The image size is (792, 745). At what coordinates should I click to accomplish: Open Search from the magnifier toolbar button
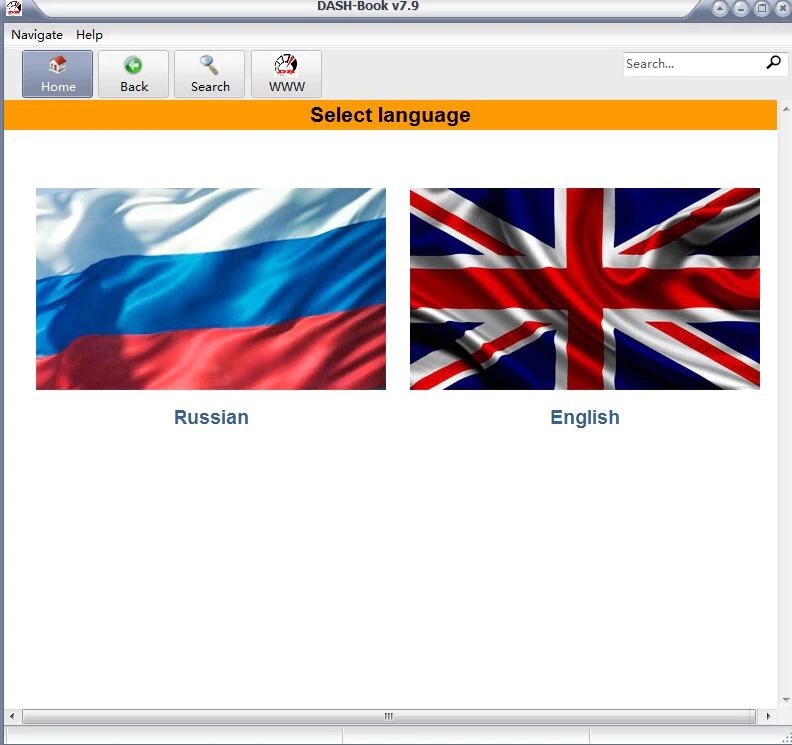210,74
